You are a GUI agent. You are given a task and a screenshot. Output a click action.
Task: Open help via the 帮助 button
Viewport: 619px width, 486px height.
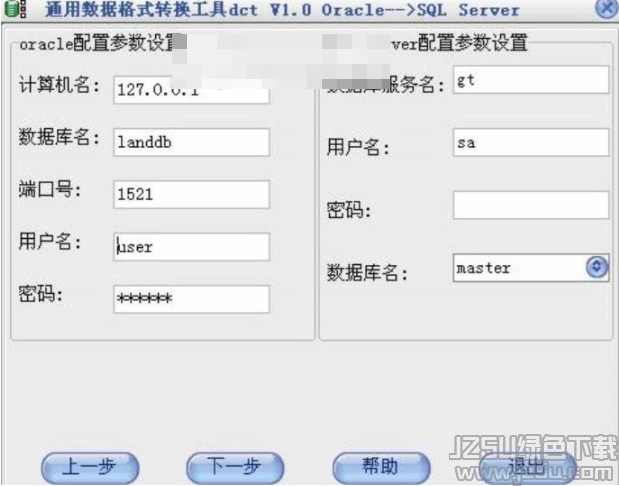(x=381, y=468)
